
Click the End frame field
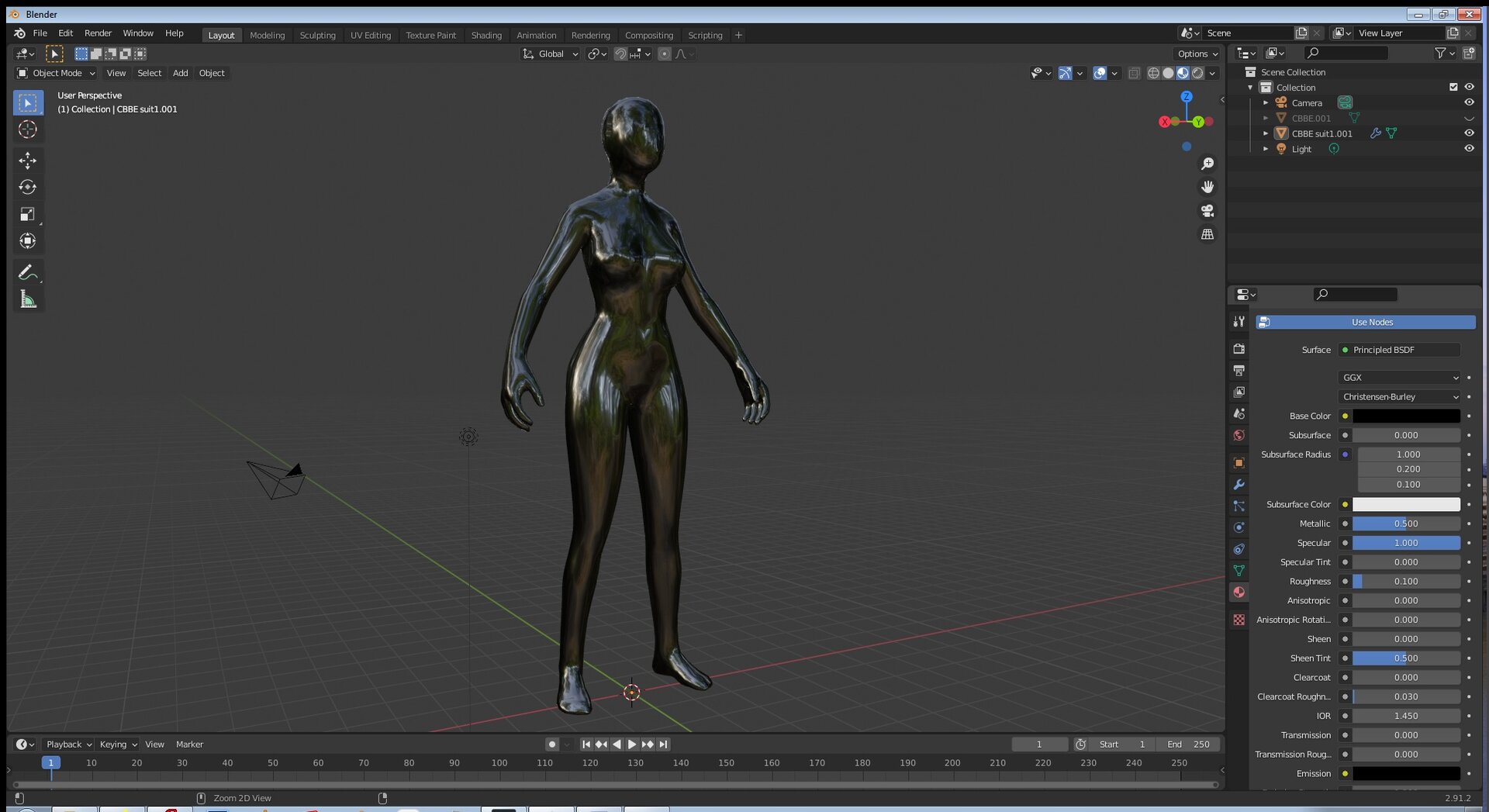coord(1188,745)
